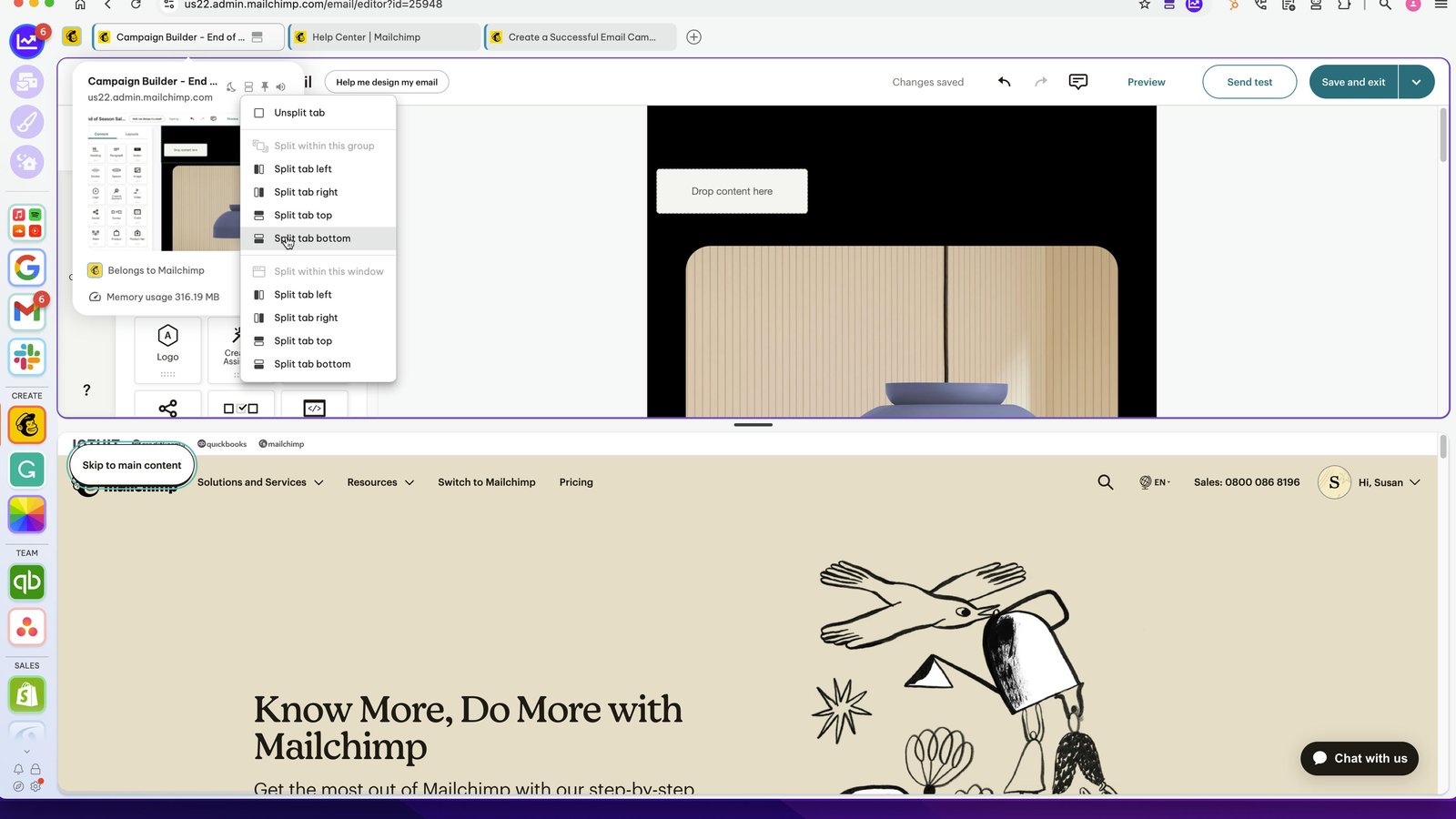The width and height of the screenshot is (1456, 819).
Task: Open the notifications bell in the sidebar
Action: coord(18,769)
